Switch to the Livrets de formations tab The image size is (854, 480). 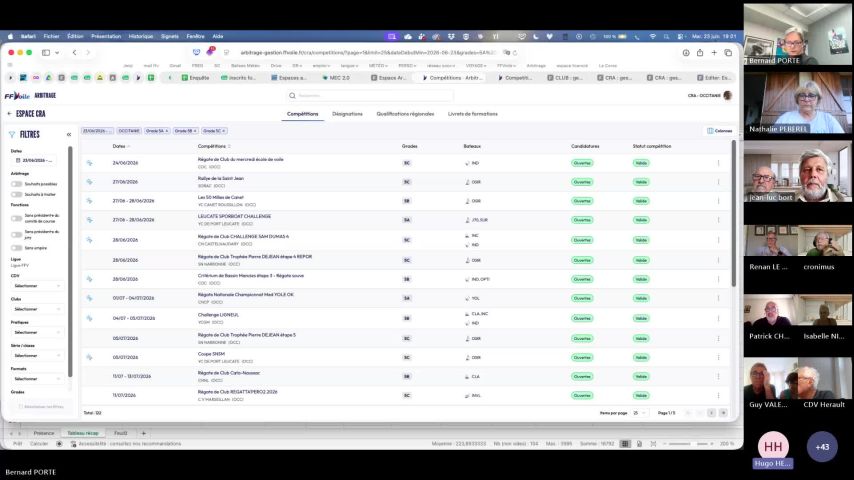[x=473, y=114]
